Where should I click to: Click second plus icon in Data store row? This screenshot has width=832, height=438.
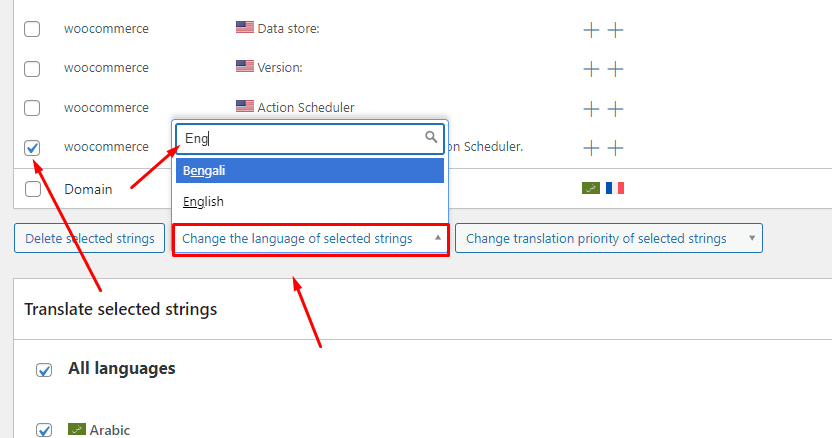(x=615, y=30)
